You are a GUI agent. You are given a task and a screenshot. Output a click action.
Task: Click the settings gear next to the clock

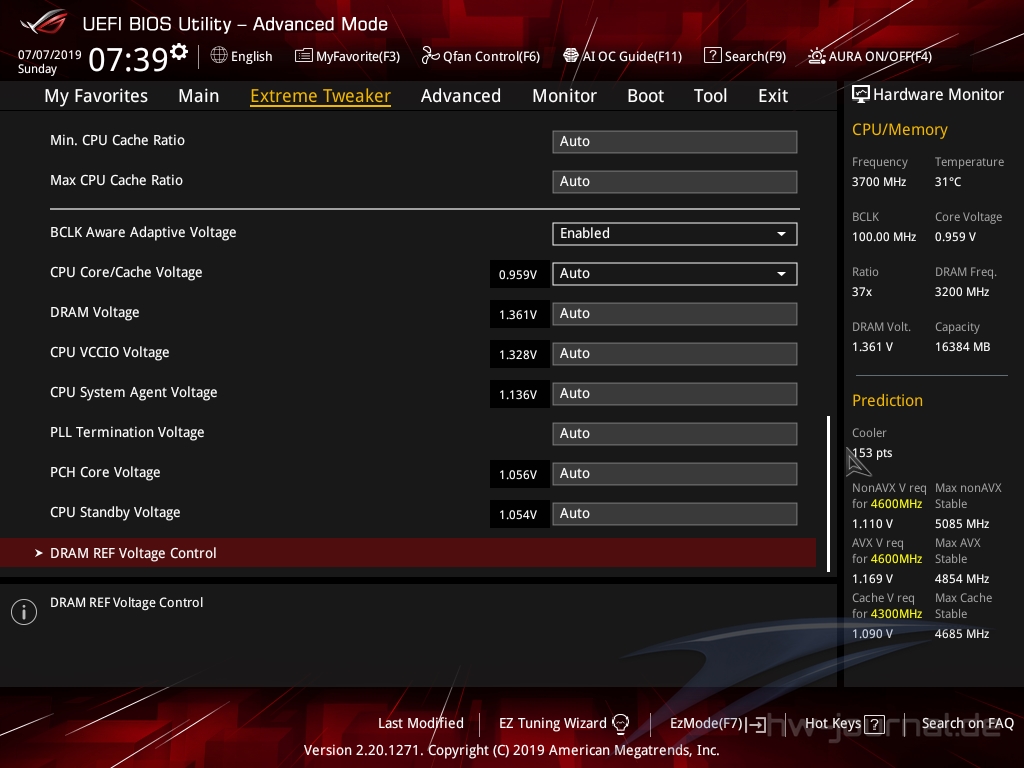pos(180,51)
